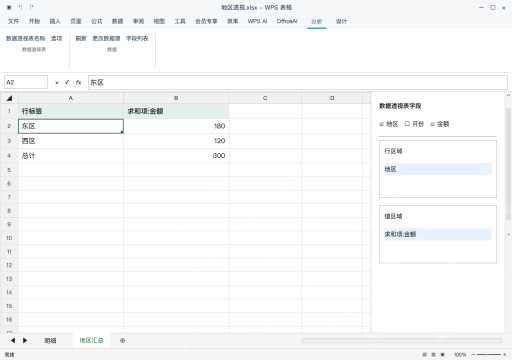Switch to the 视图 tab
The image size is (512, 360).
(159, 21)
